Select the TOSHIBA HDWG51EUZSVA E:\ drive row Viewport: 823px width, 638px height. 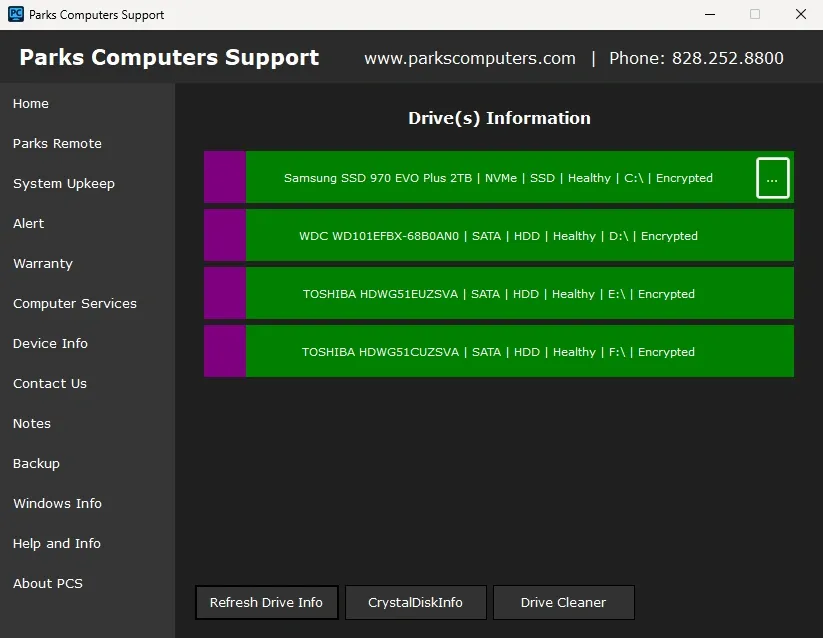[x=499, y=293]
